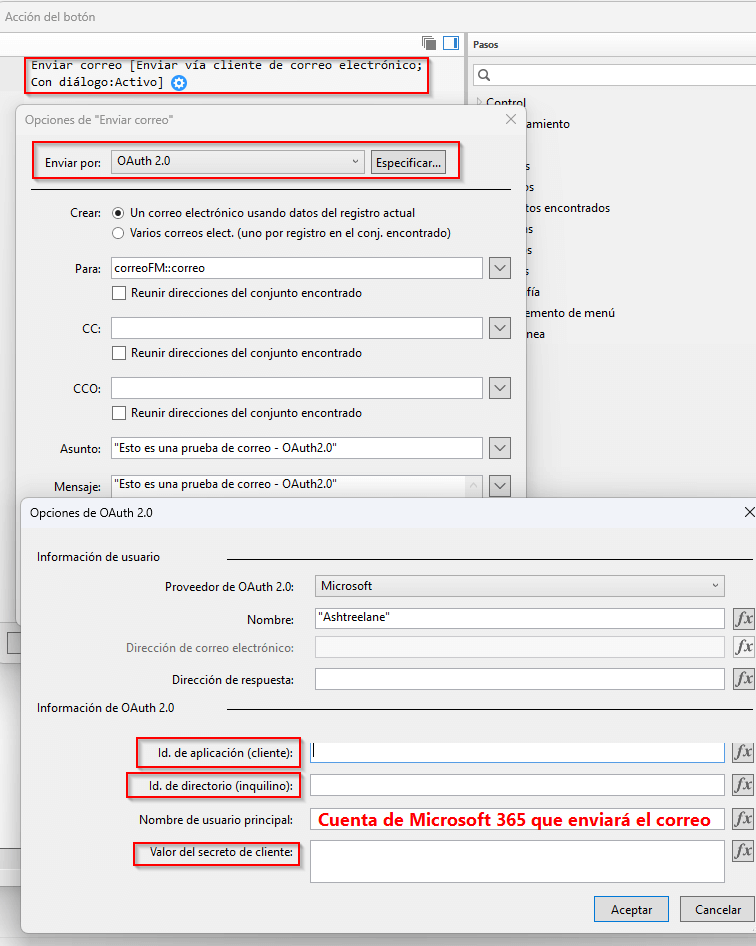
Task: Click fx button for Id. de directorio
Action: tap(743, 785)
